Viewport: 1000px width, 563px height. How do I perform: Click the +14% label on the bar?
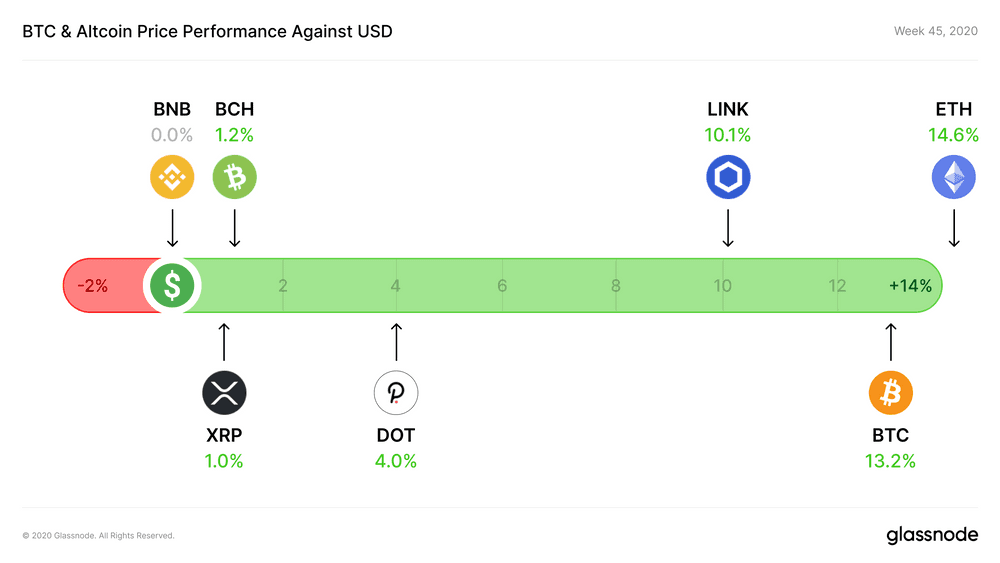click(x=911, y=286)
